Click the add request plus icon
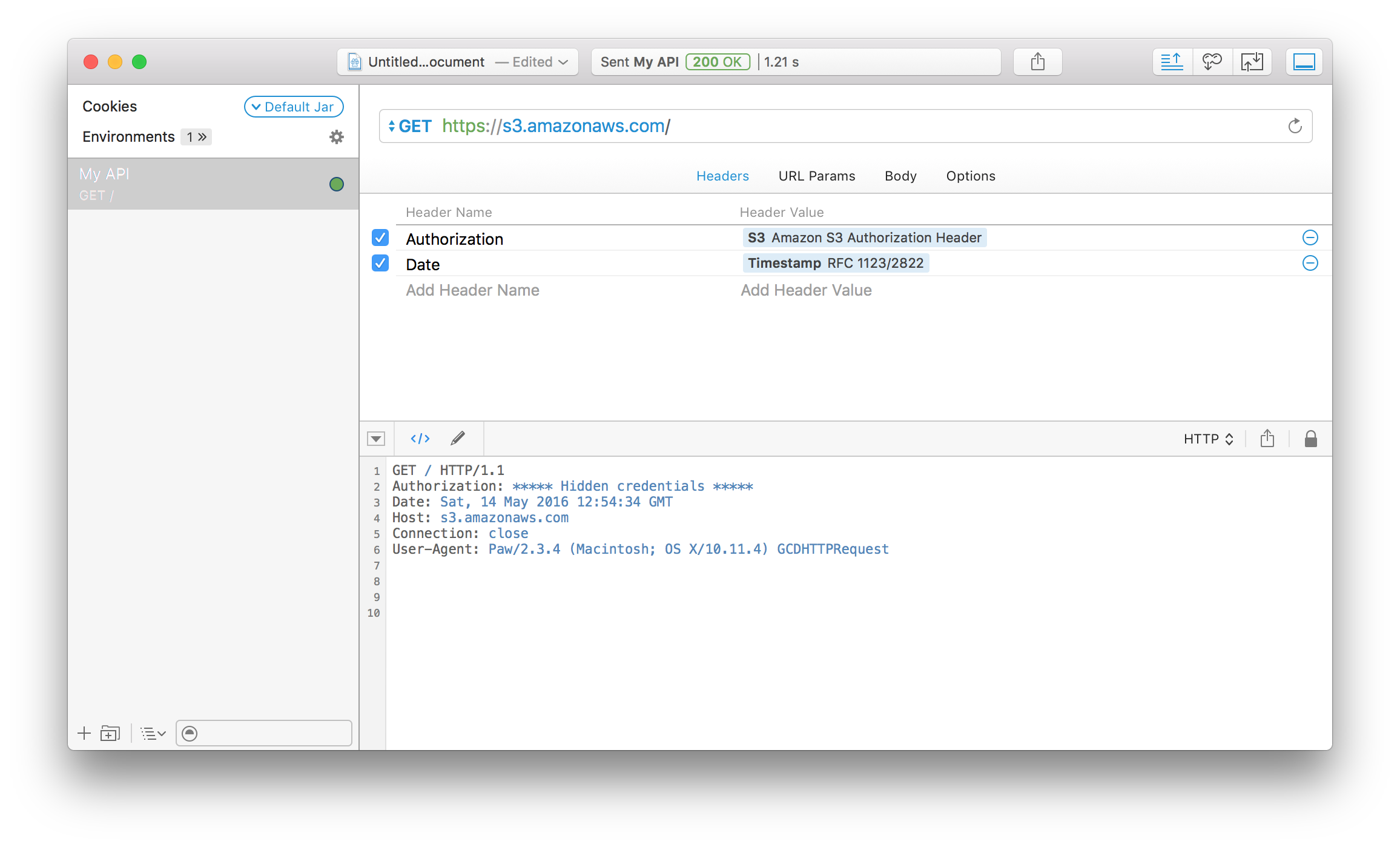Screen dimensions: 1400x847 coord(84,734)
